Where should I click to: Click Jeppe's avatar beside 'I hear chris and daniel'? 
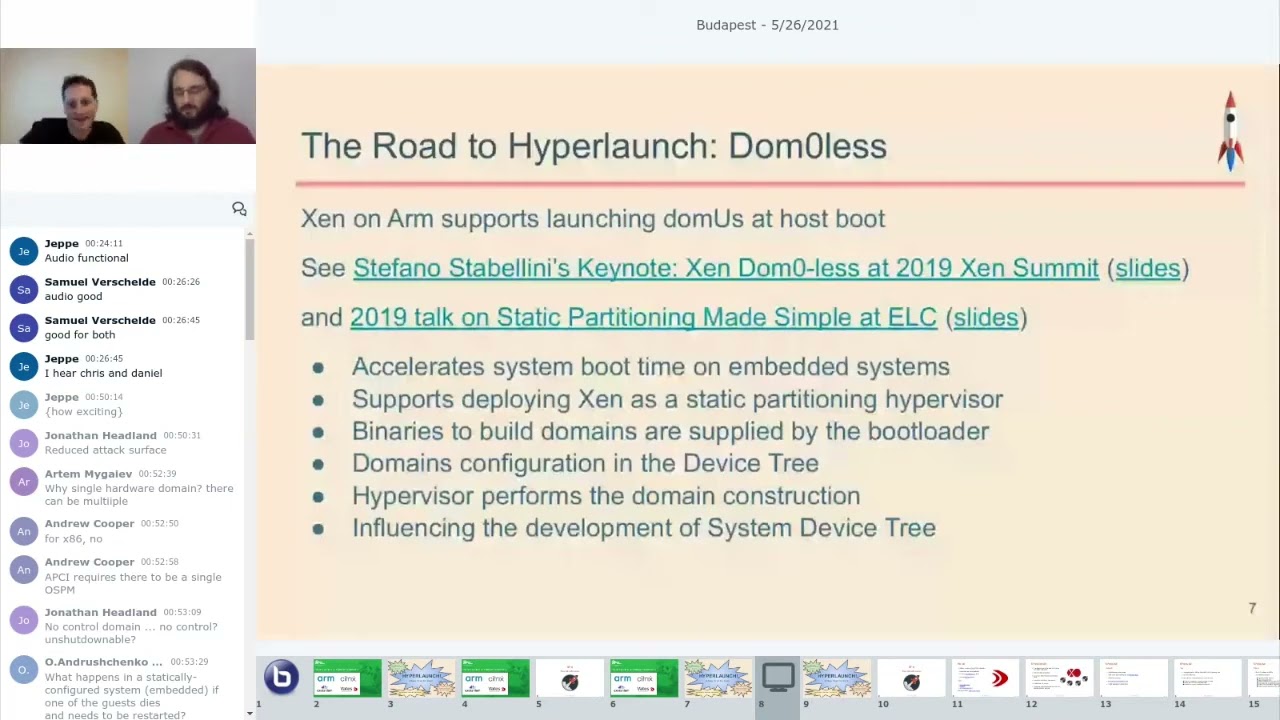[x=24, y=366]
